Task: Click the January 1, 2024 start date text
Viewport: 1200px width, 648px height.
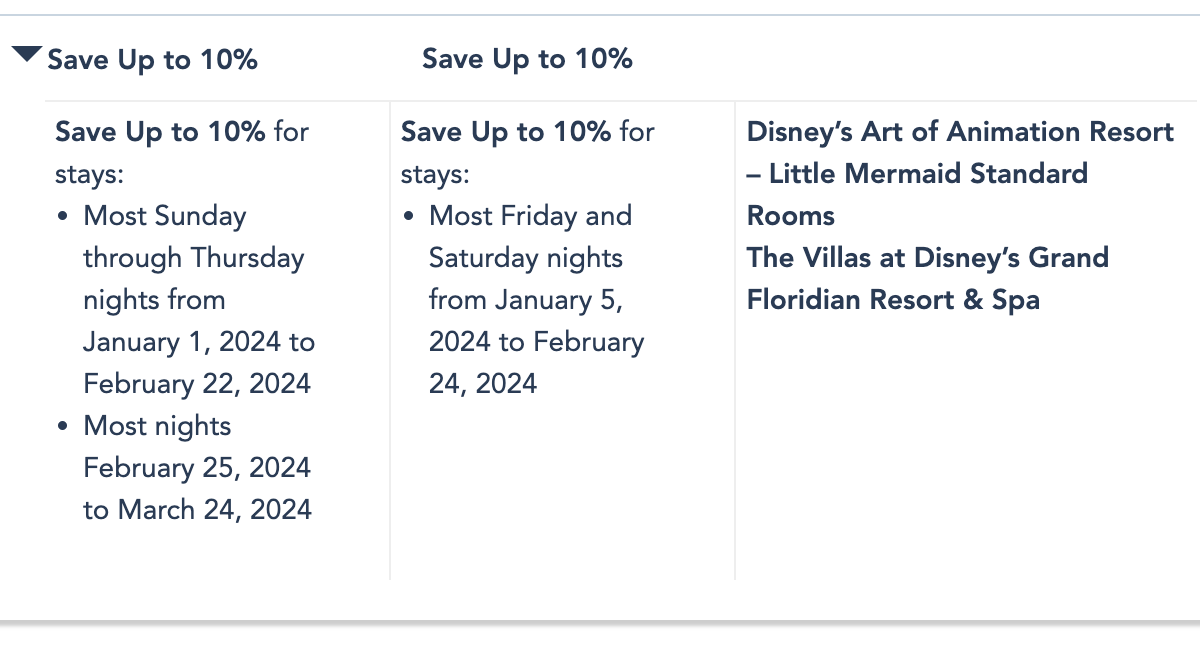Action: coord(183,342)
